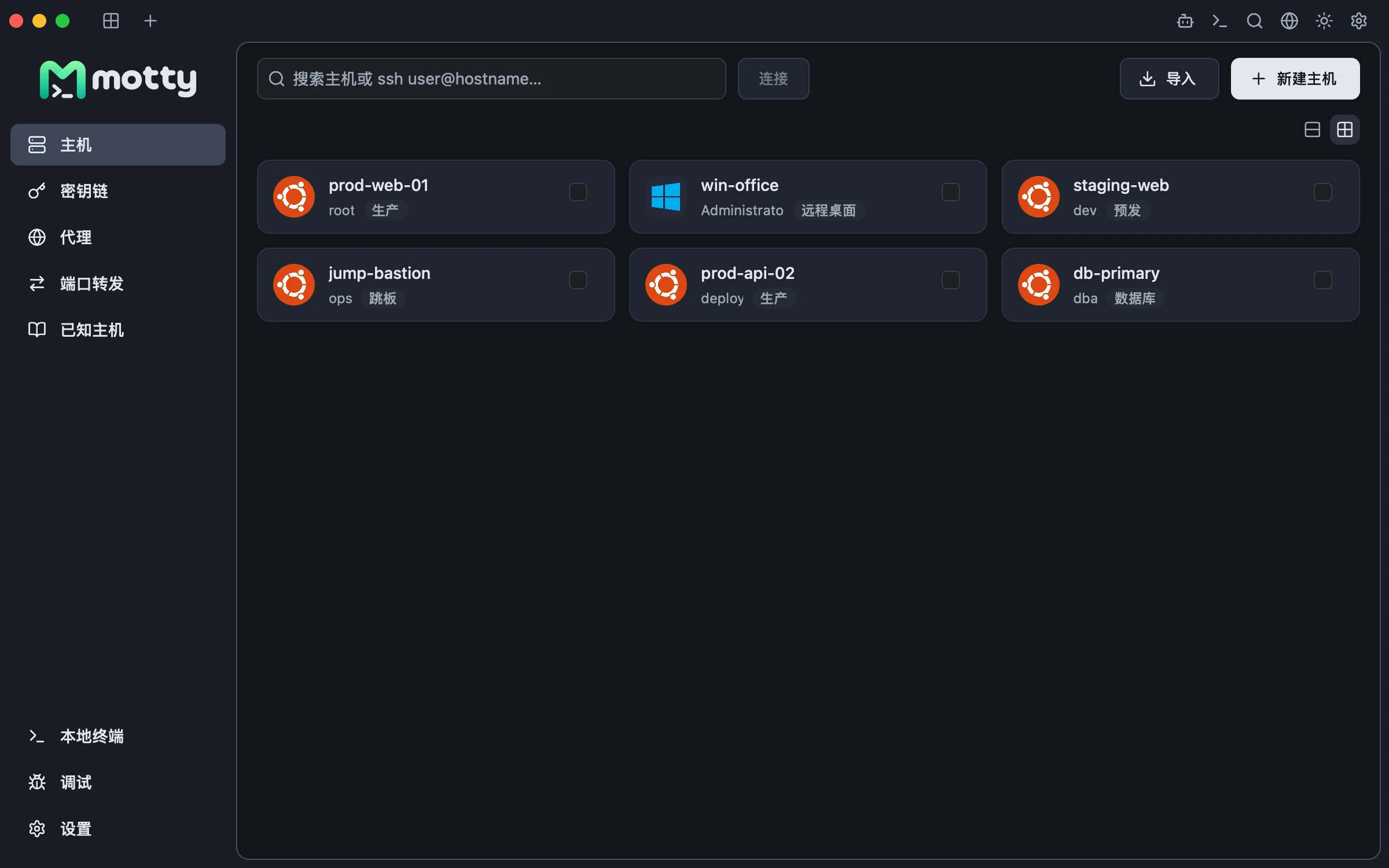
Task: Add a new tab with plus icon
Action: pyautogui.click(x=150, y=21)
